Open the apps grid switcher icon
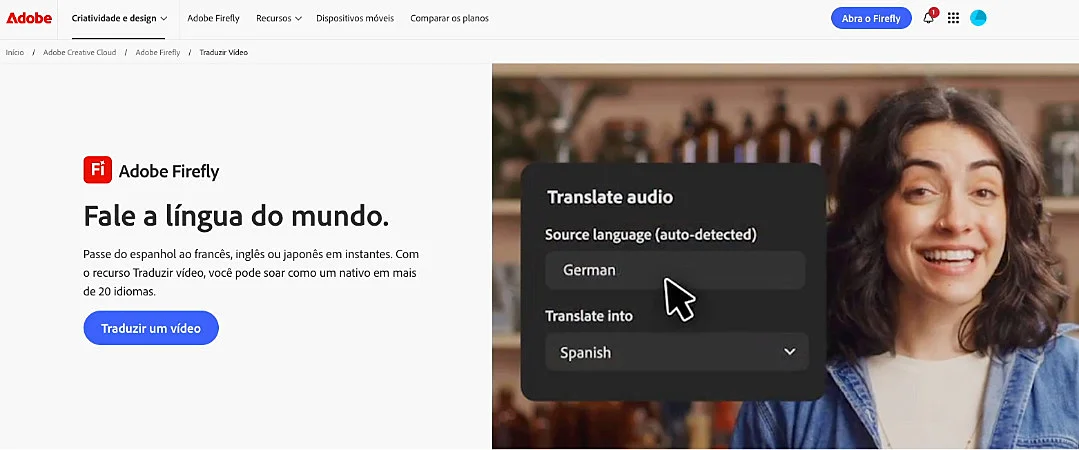 (x=953, y=19)
